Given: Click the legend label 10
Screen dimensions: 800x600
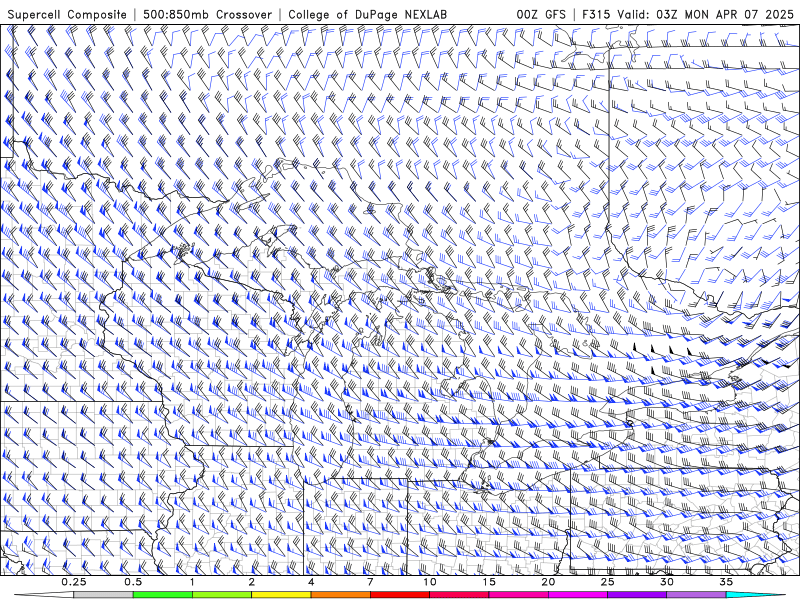Looking at the screenshot, I should tap(430, 582).
